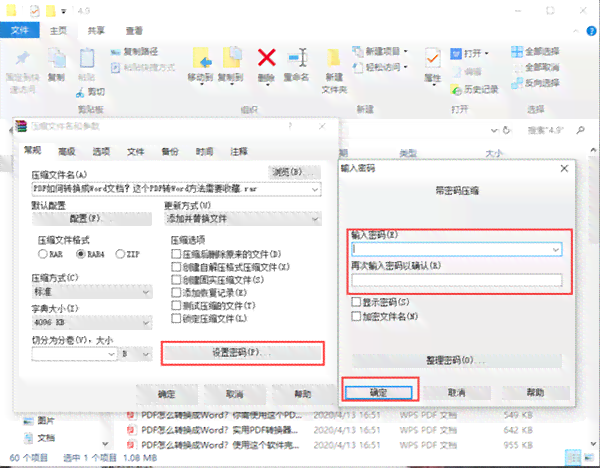Open the split volume size dropdown
The image size is (600, 468).
point(111,354)
